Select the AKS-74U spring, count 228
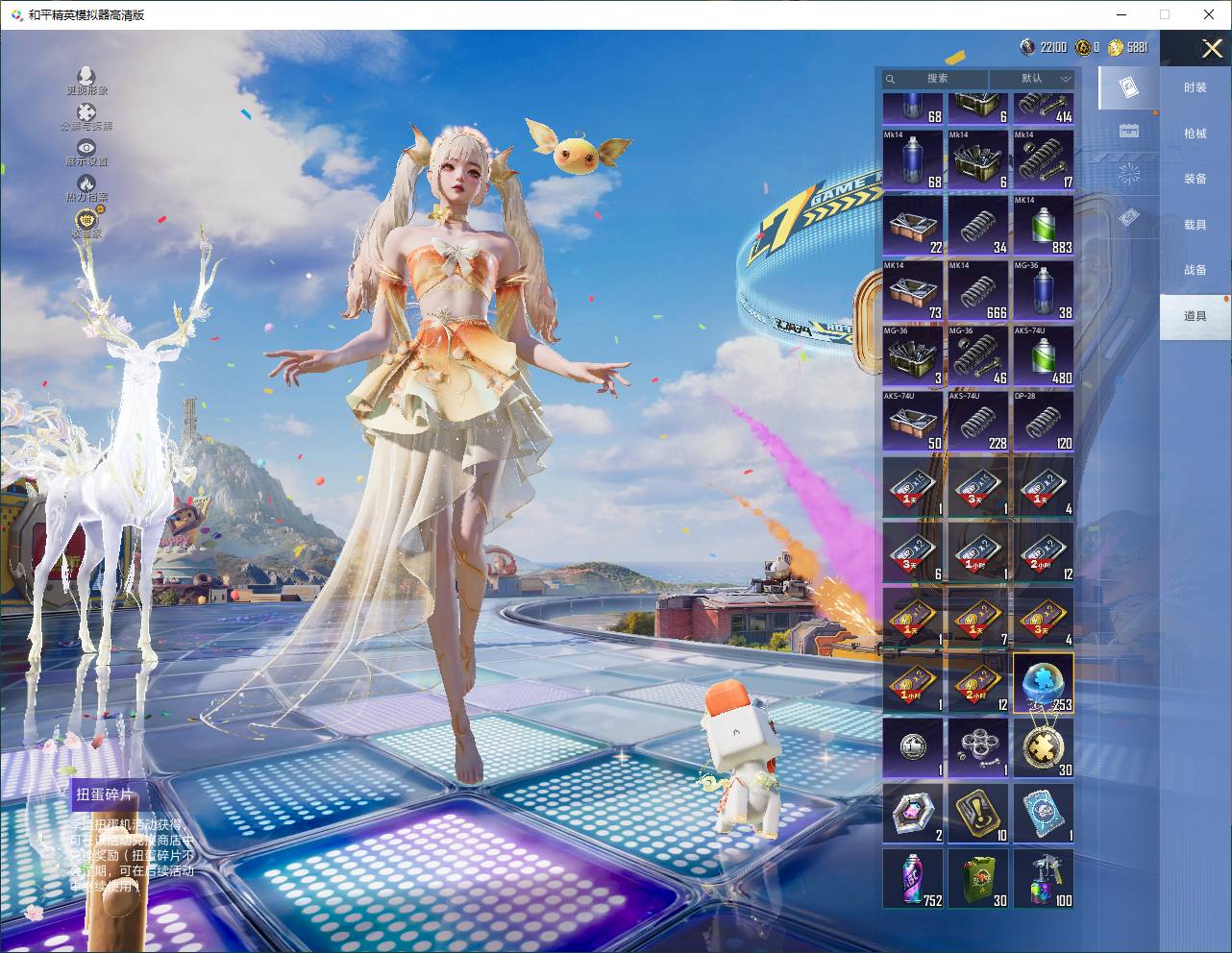The height and width of the screenshot is (953, 1232). 978,421
